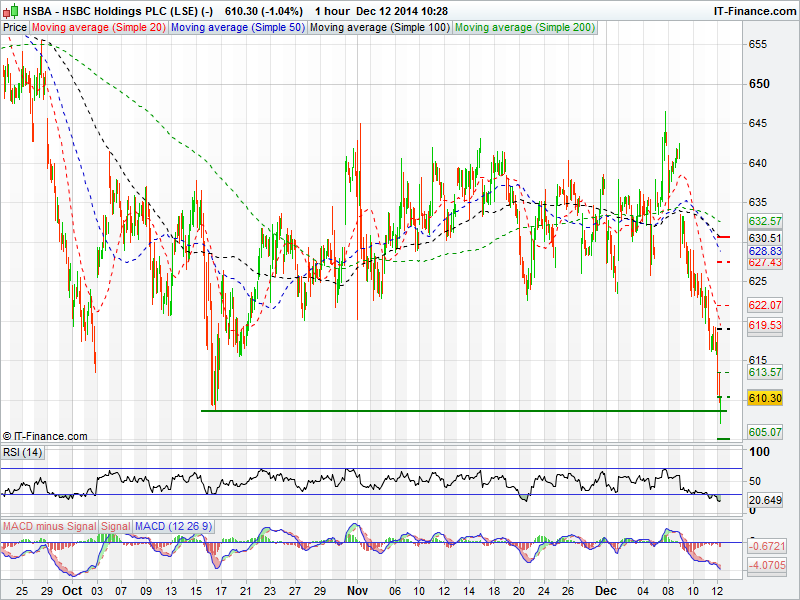This screenshot has width=800, height=600.
Task: Click the yellow 610.30 current price tag
Action: point(764,398)
